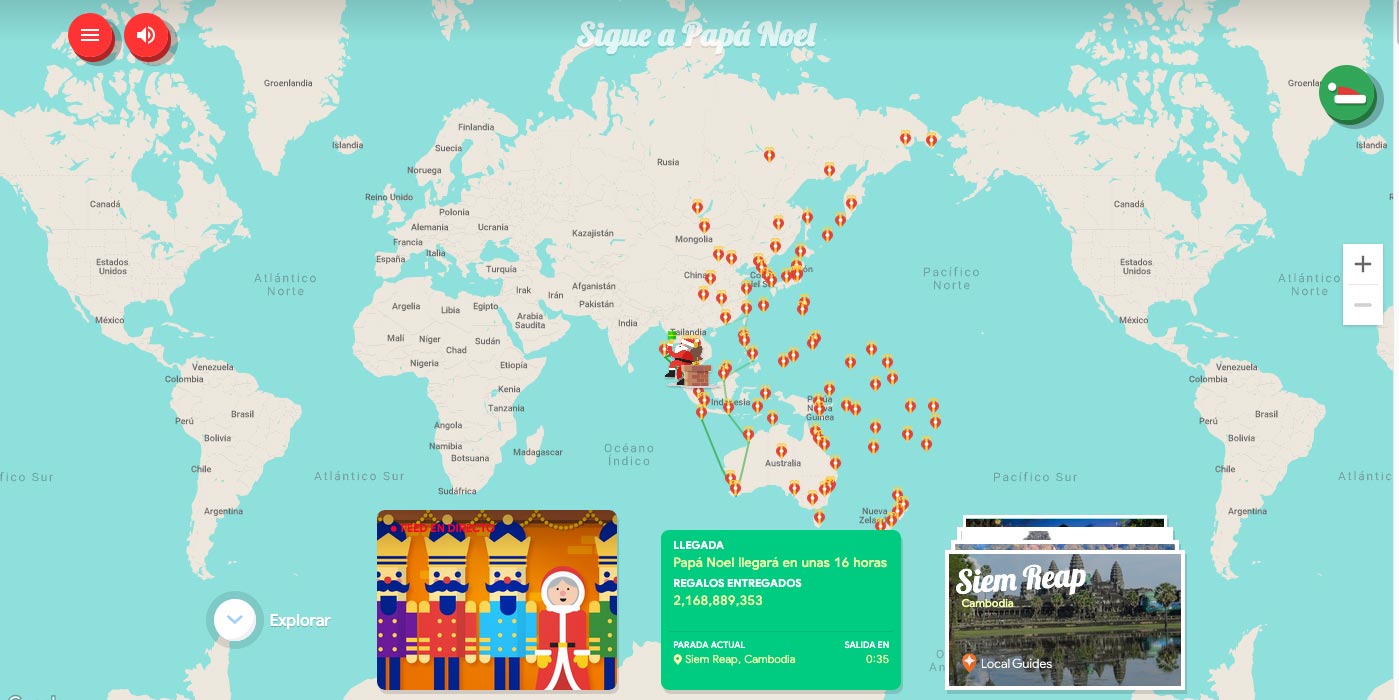Select the gift marker near New Zealand
This screenshot has width=1399, height=700.
(x=897, y=510)
